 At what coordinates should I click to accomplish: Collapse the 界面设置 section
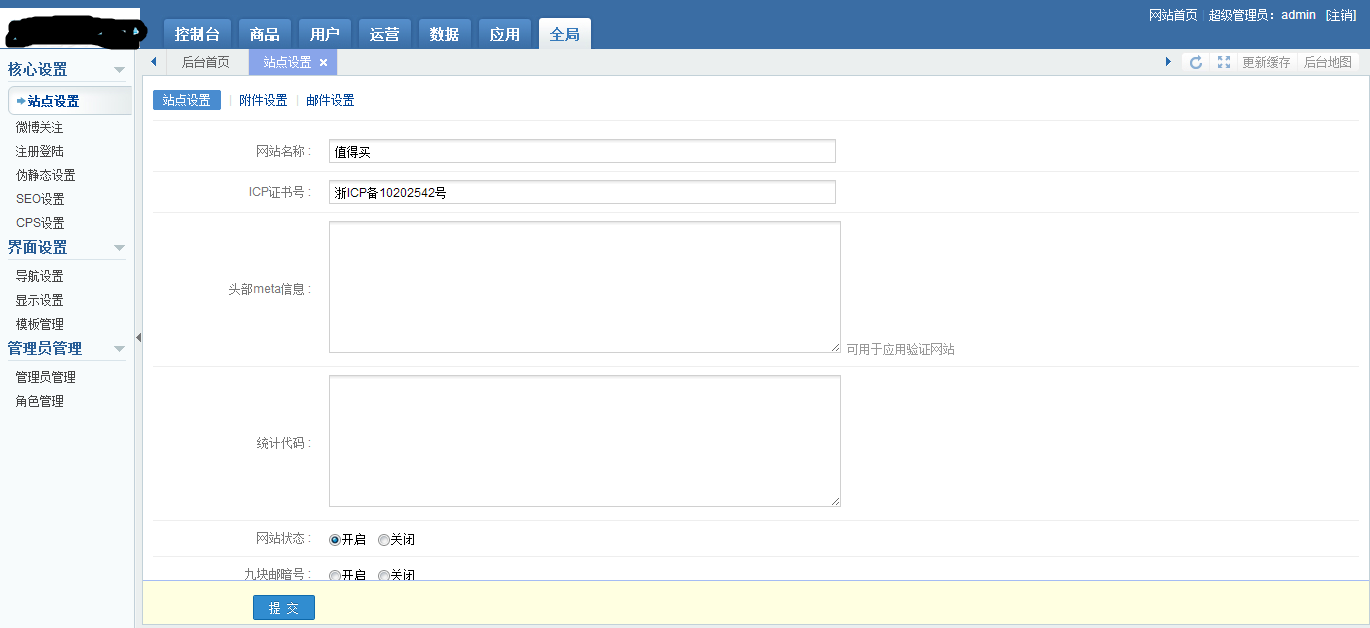[x=120, y=248]
